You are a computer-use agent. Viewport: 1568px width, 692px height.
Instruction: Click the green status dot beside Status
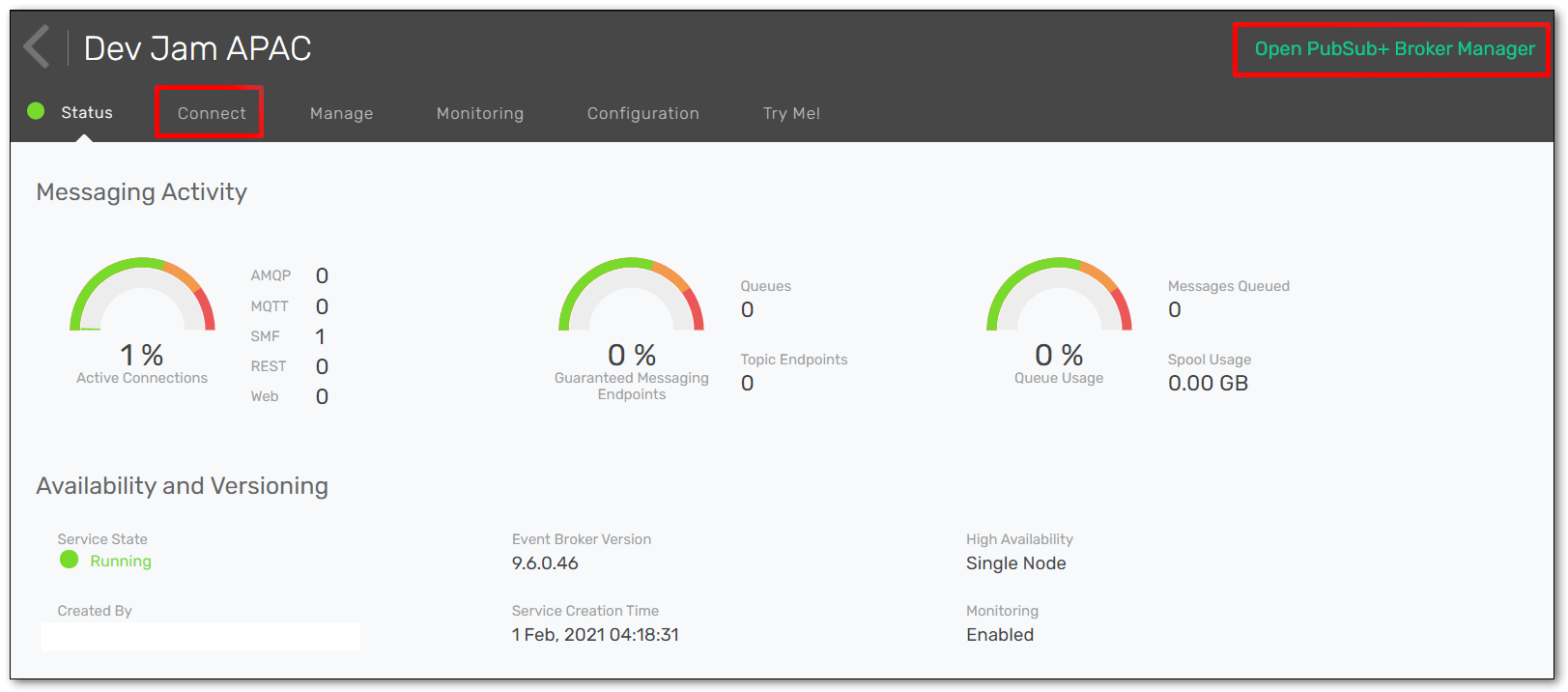pos(36,111)
